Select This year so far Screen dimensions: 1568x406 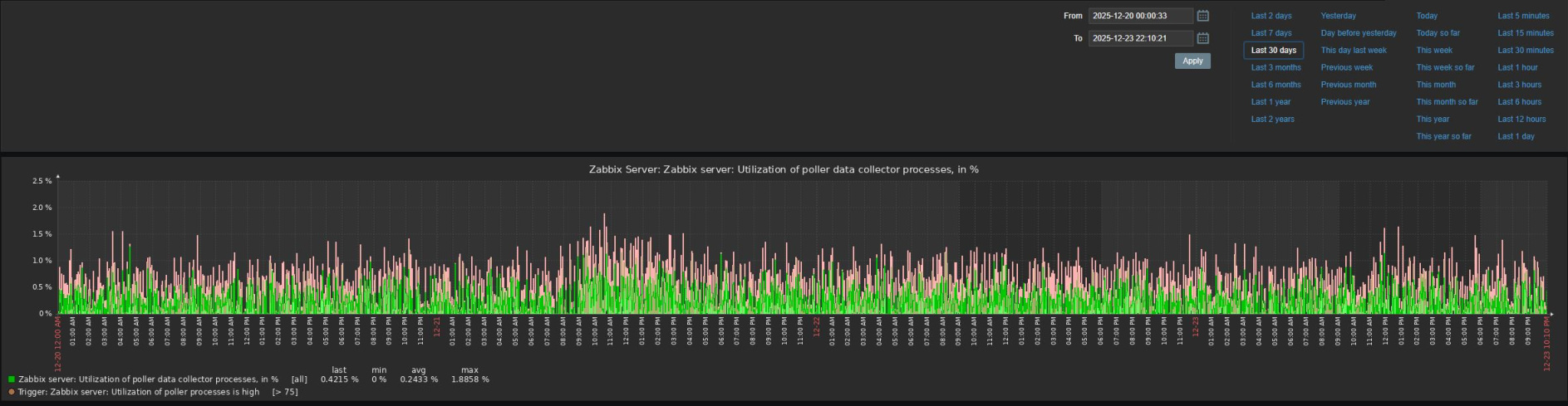[1444, 136]
